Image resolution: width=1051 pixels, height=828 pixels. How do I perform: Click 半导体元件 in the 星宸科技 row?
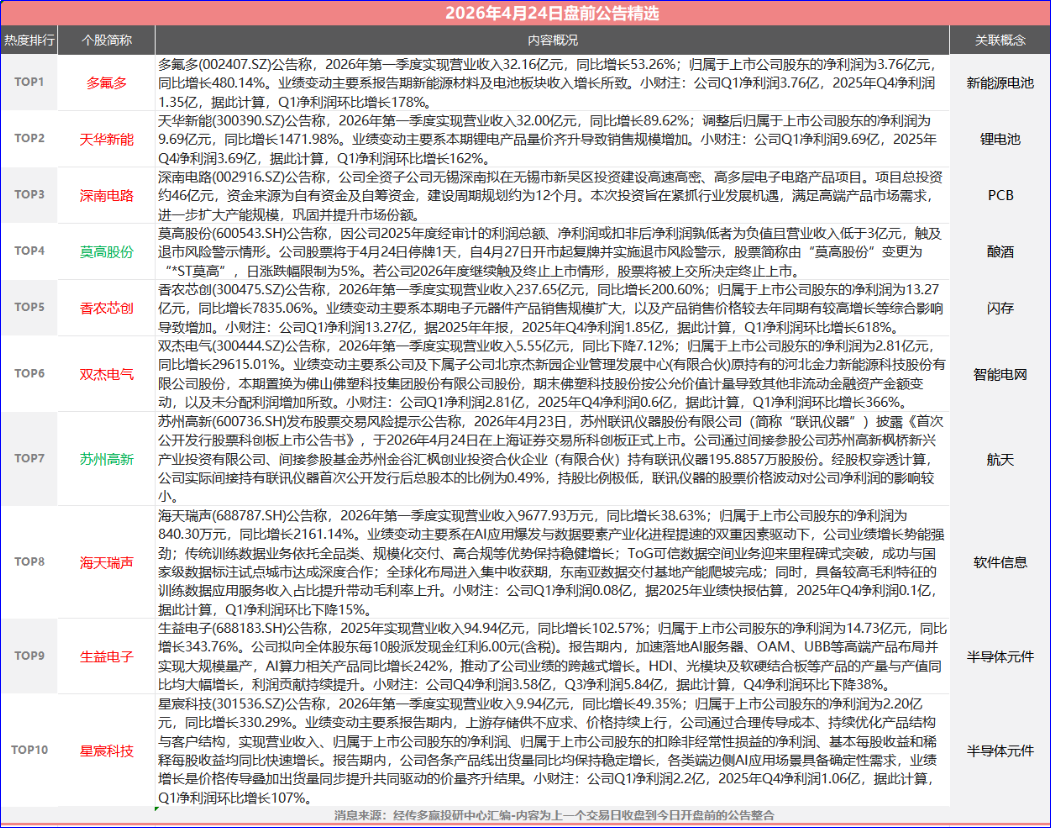(x=1000, y=751)
